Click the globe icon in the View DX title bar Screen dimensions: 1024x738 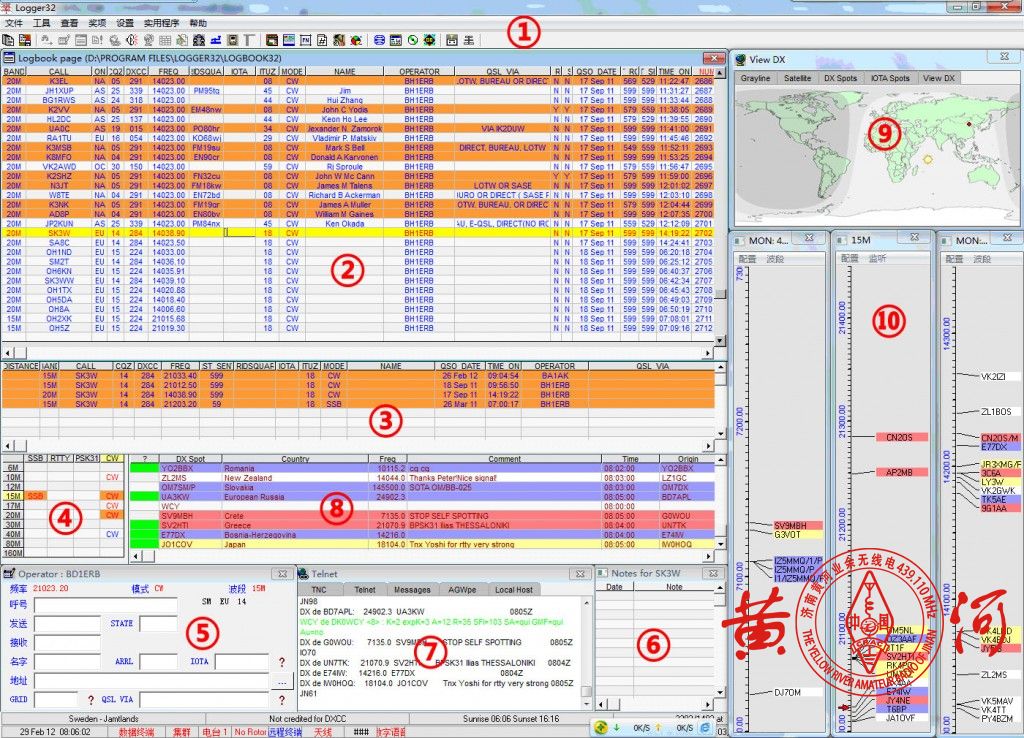pos(742,58)
